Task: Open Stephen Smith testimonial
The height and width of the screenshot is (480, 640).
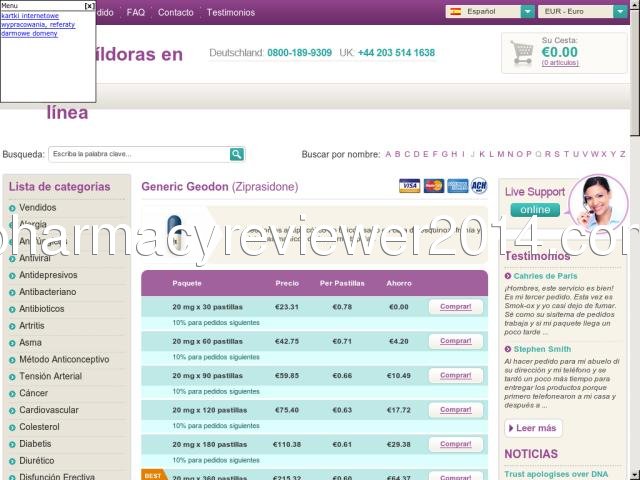Action: click(x=542, y=349)
